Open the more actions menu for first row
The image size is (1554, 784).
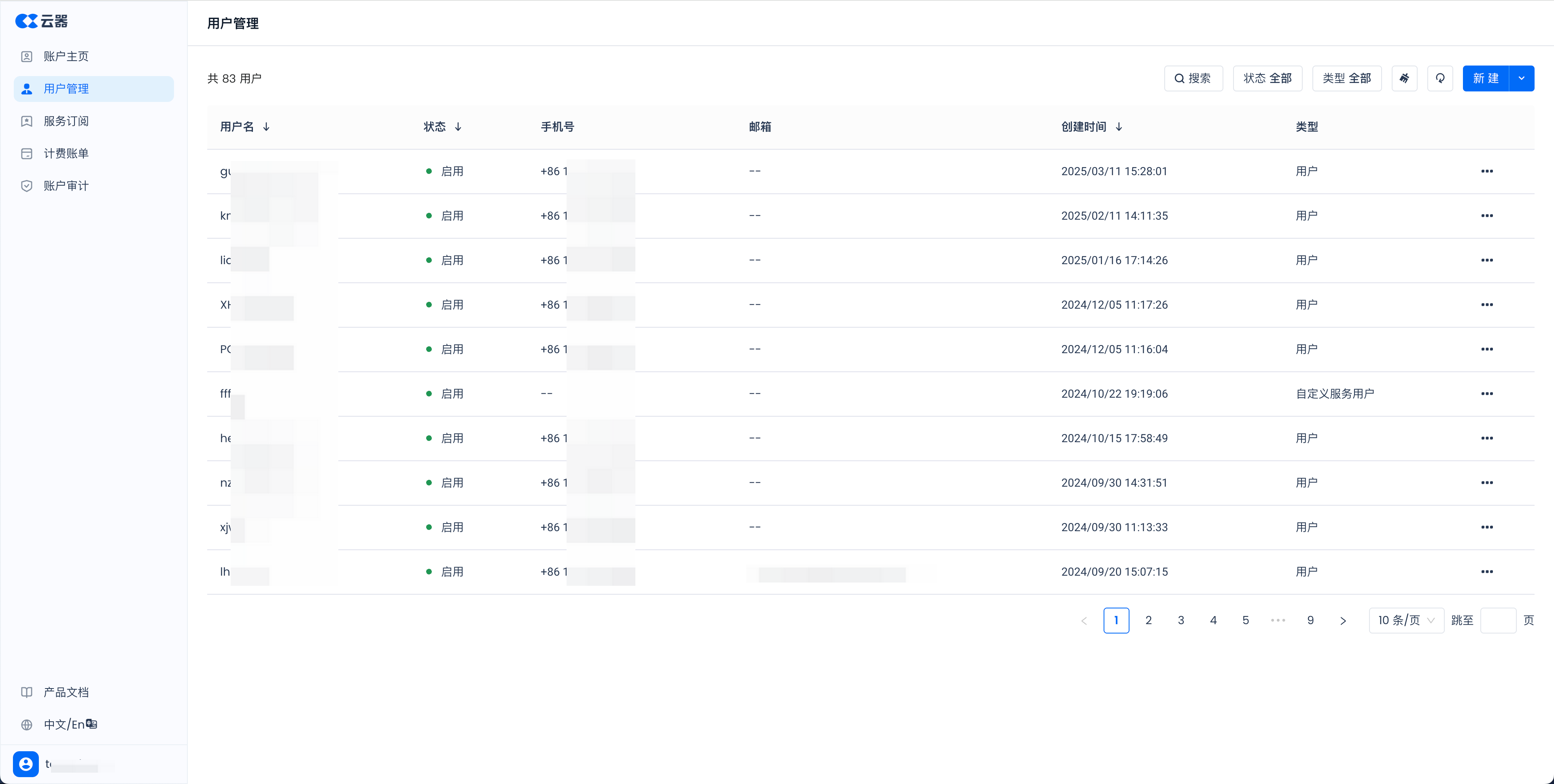(1486, 171)
